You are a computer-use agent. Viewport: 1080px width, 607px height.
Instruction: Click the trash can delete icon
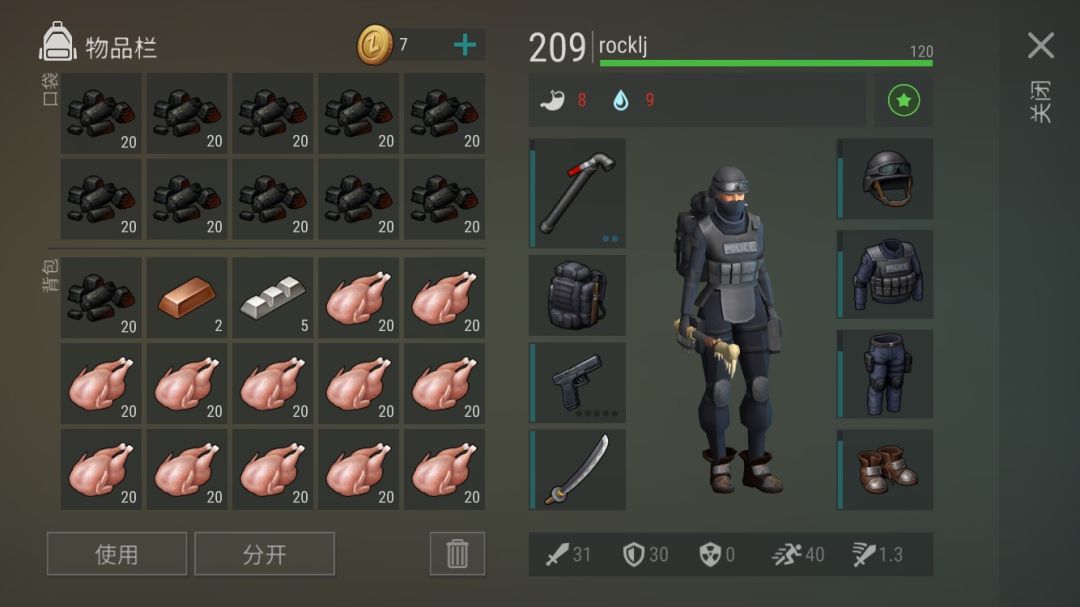coord(457,553)
